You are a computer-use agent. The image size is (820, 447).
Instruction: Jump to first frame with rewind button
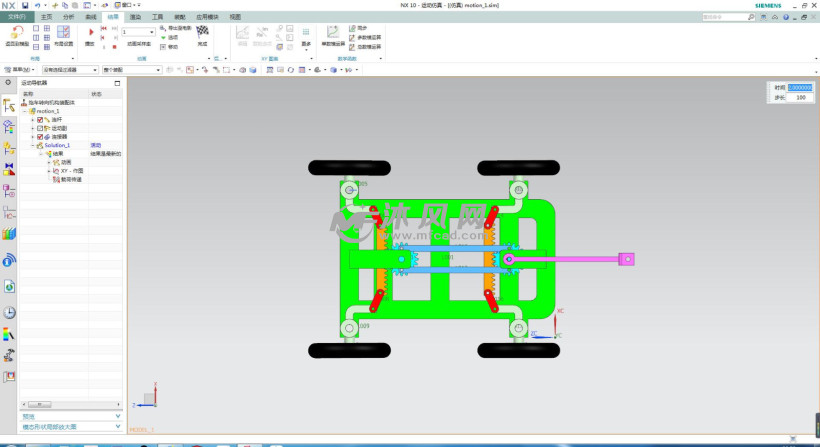coord(103,29)
